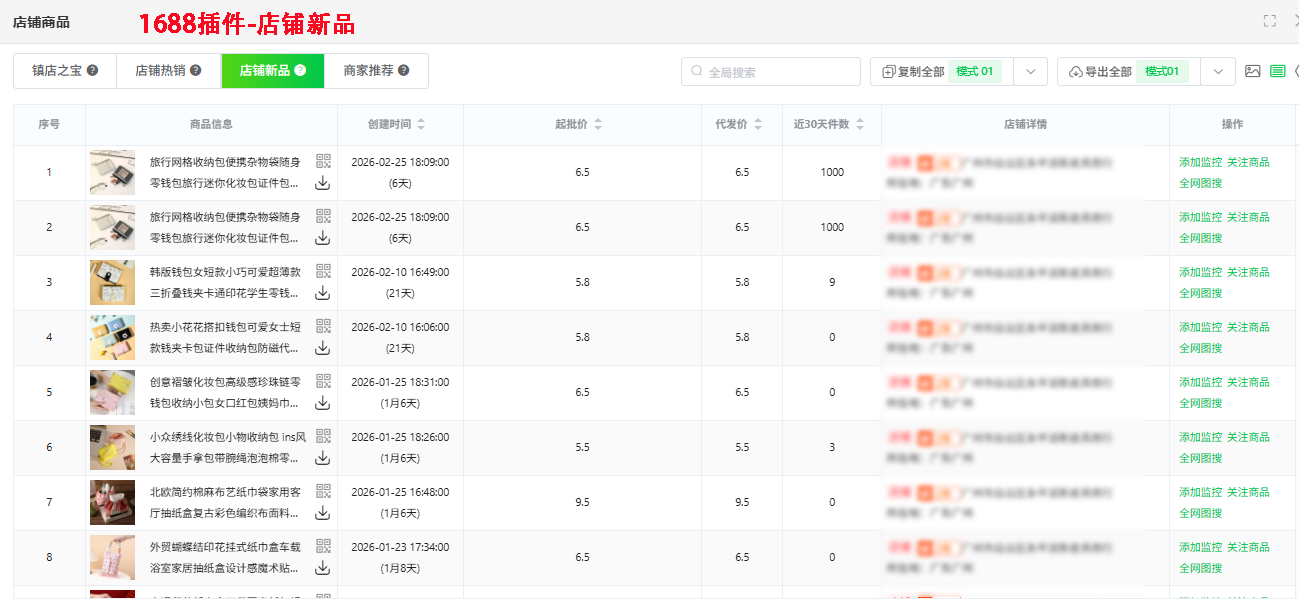Switch to the 店铺热销 tab
Screen dimensions: 1299x600
[160, 71]
